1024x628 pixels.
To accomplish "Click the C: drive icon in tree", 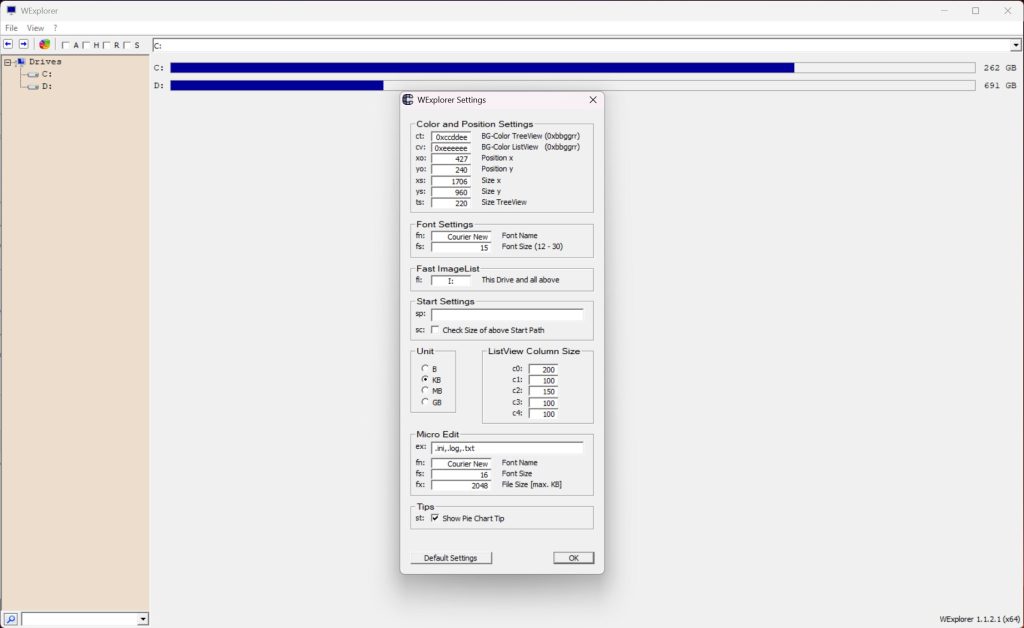I will pos(33,74).
